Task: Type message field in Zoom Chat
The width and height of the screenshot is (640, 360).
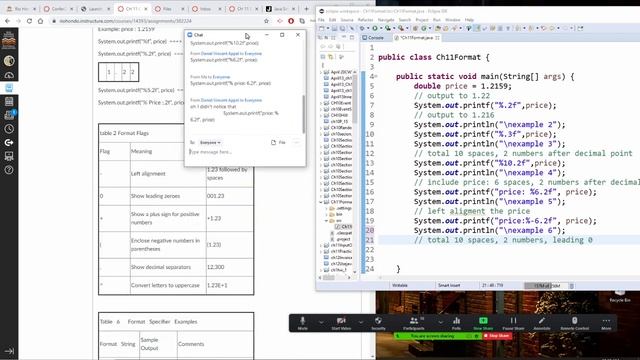Action: (x=245, y=152)
